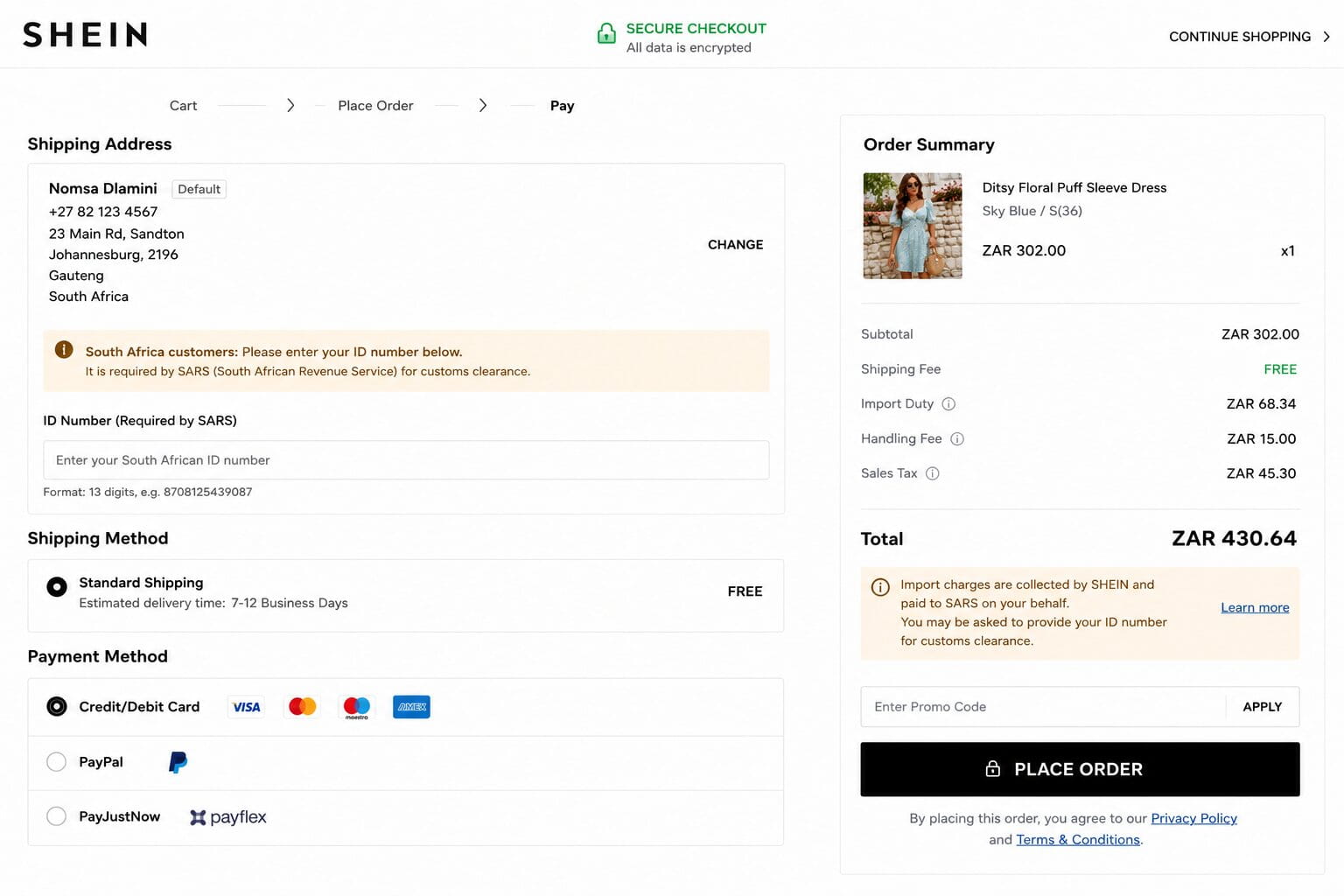1344x896 pixels.
Task: Select Standard Shipping radio button
Action: (57, 587)
